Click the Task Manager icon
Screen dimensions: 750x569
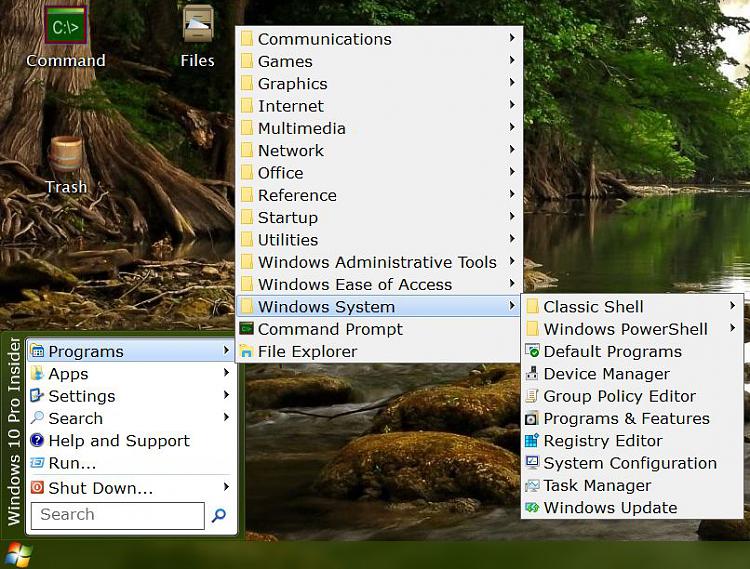click(532, 485)
